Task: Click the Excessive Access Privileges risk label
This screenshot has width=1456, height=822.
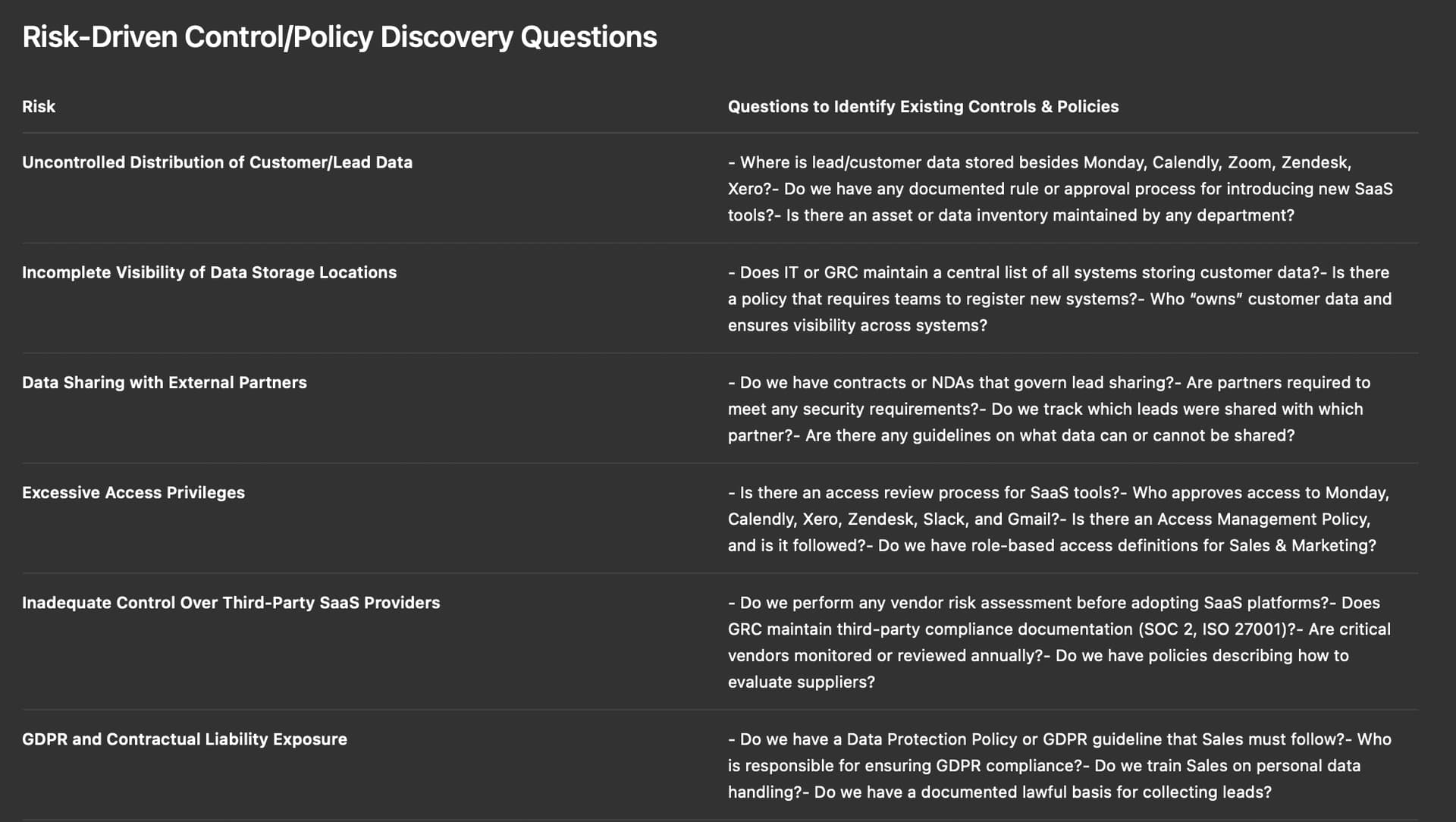Action: click(x=133, y=492)
